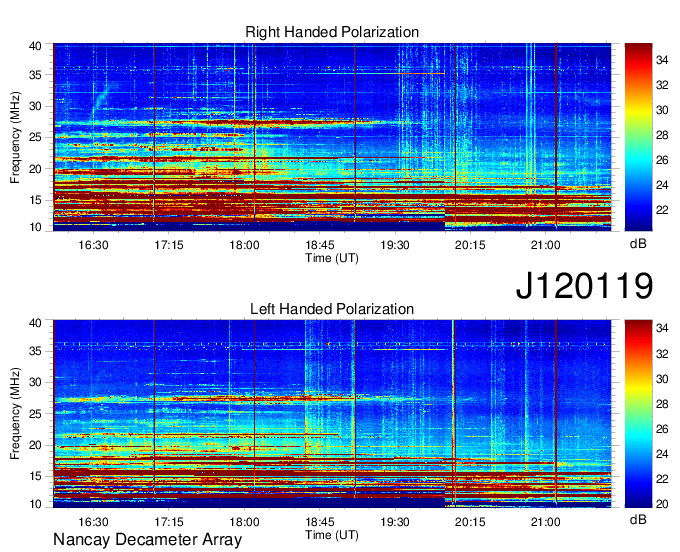
Task: Click the 24 value on the bottom color bar
Action: coord(662,454)
